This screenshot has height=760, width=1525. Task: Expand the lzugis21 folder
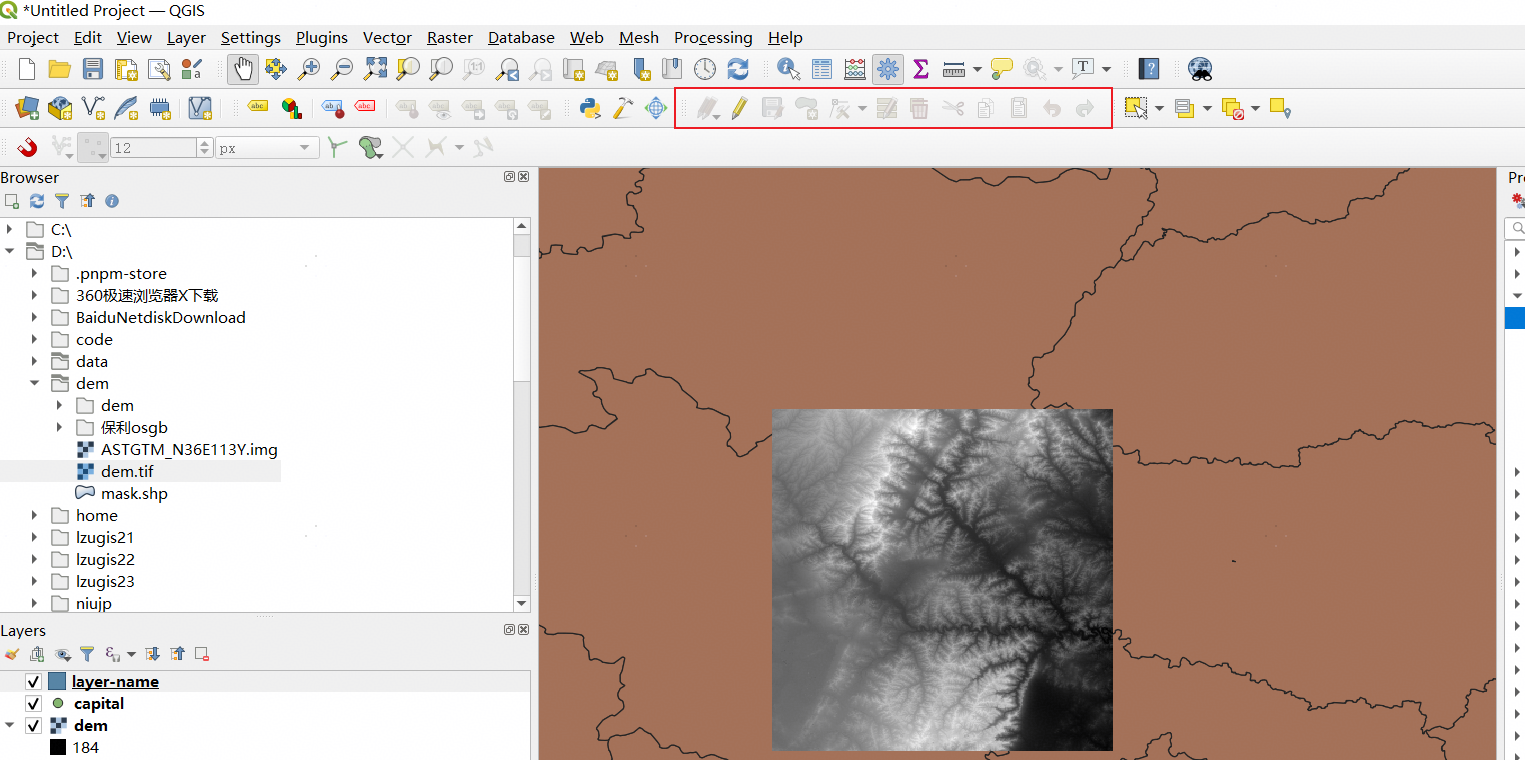pos(34,537)
